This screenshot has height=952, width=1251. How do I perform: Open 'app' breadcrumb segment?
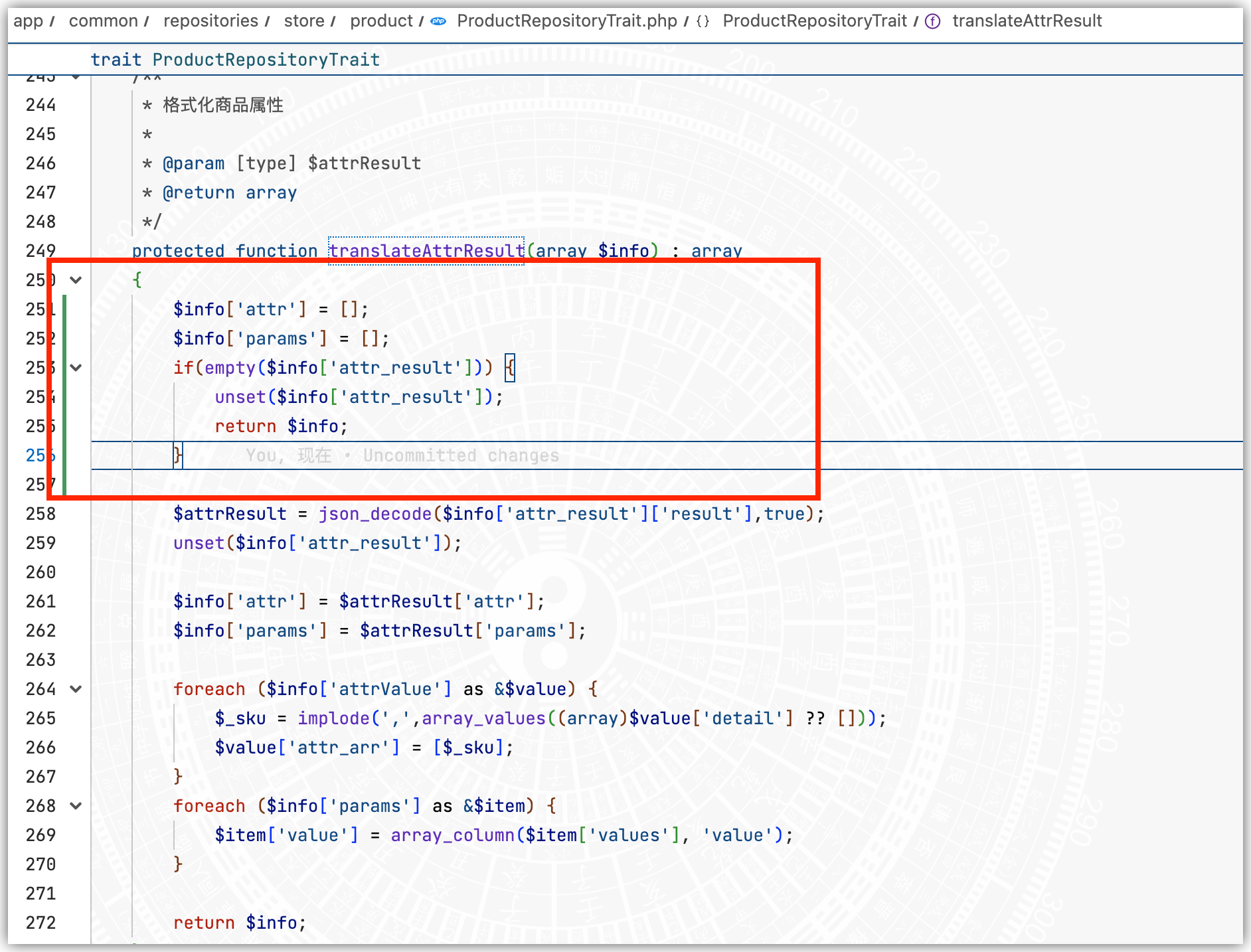(x=29, y=21)
